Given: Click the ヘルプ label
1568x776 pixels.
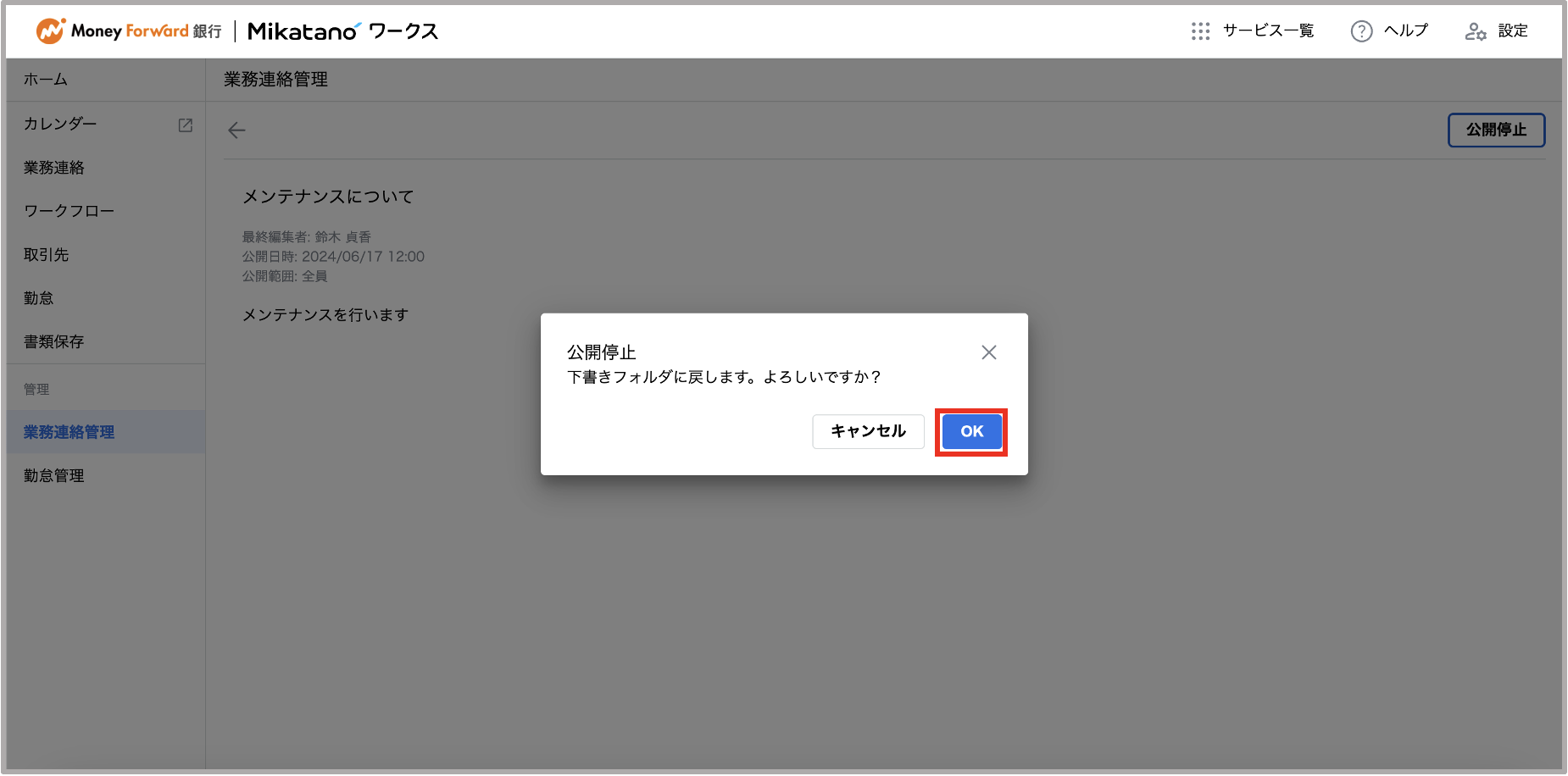Looking at the screenshot, I should click(1406, 30).
